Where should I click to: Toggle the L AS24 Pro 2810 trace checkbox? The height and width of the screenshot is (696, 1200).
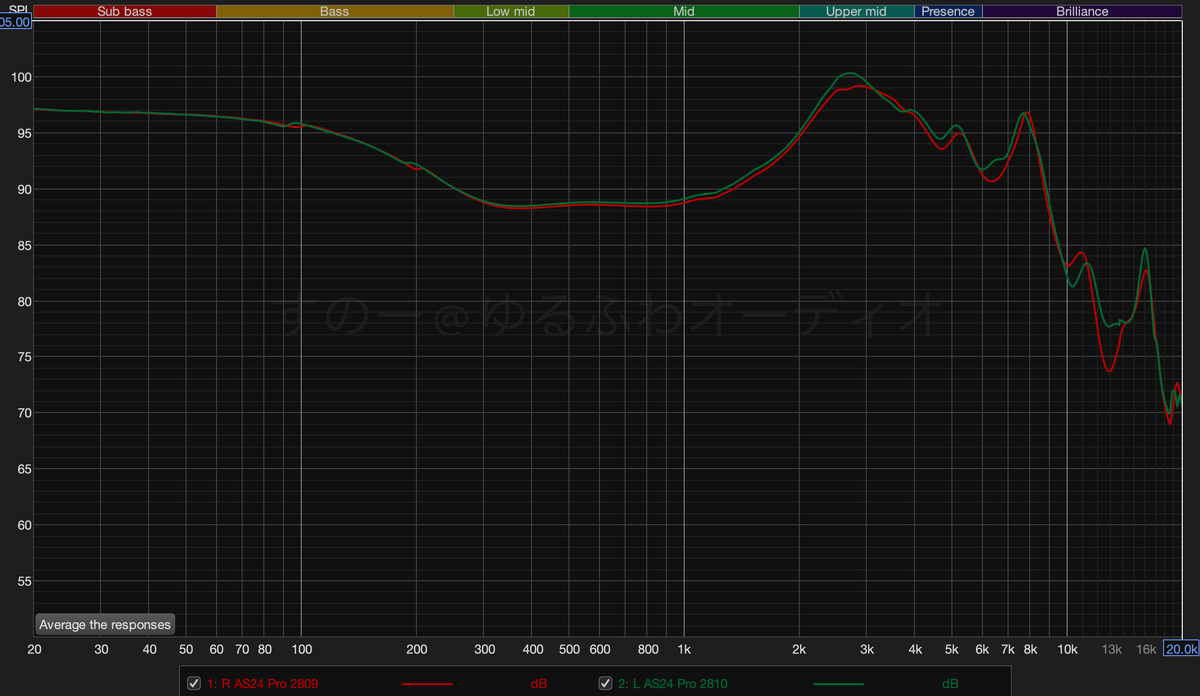pos(605,683)
